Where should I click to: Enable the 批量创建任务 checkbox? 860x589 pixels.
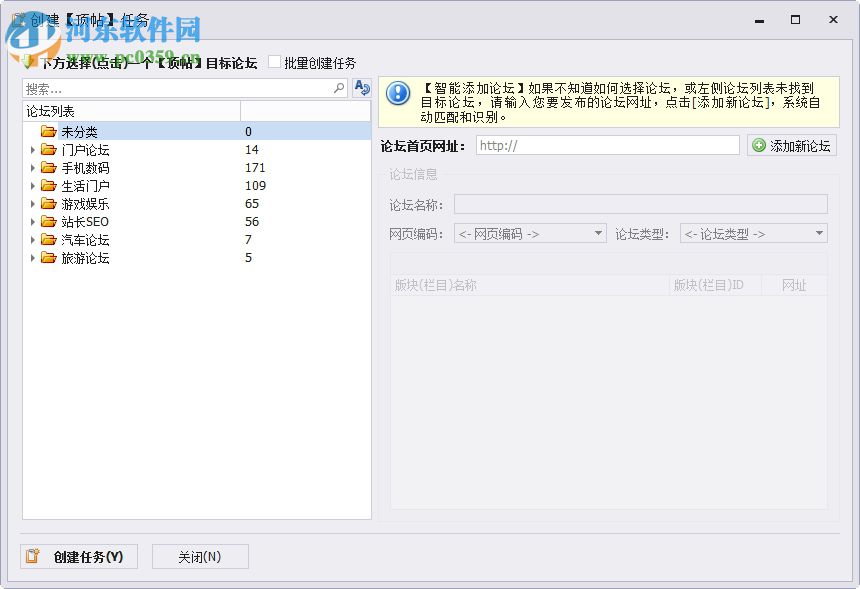274,61
